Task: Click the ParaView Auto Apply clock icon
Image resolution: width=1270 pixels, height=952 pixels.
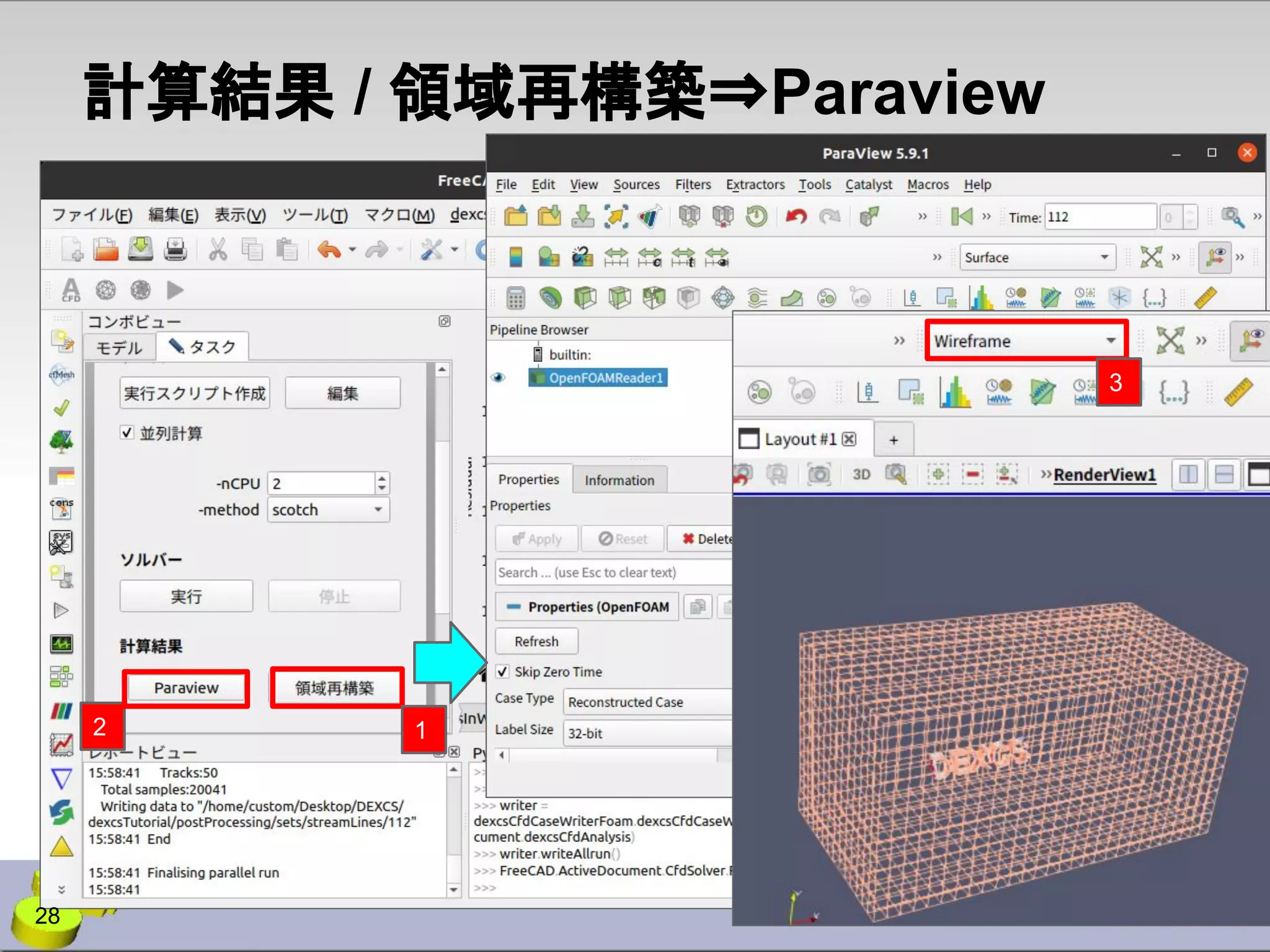Action: 757,216
